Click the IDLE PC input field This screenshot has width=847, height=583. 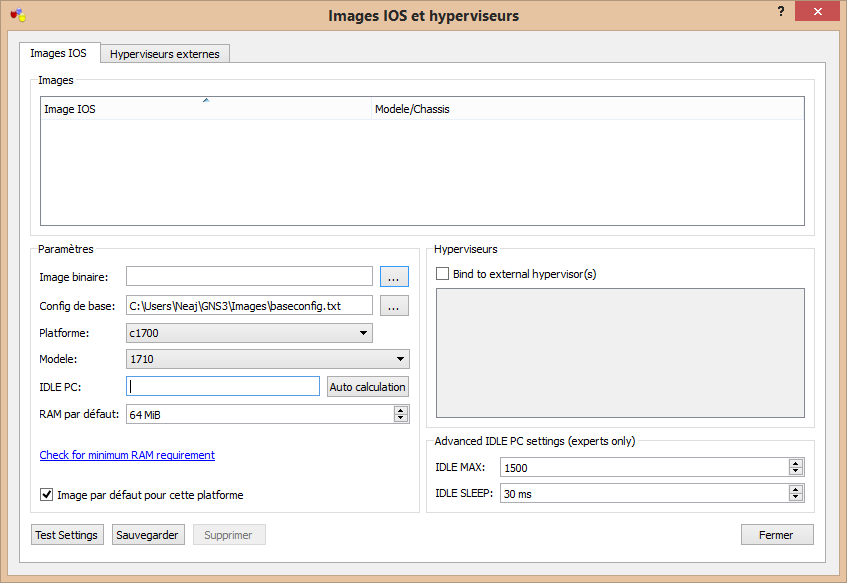pos(222,387)
